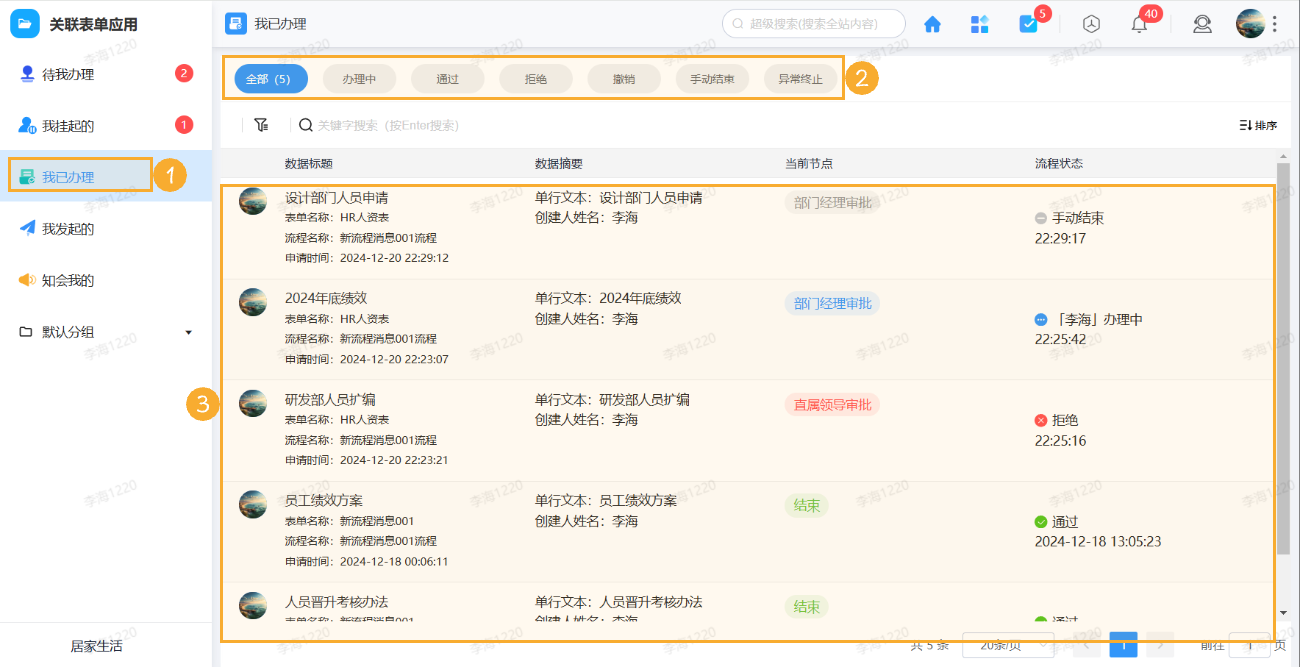Open the filter funnel icon above the list
This screenshot has width=1300, height=667.
(261, 124)
